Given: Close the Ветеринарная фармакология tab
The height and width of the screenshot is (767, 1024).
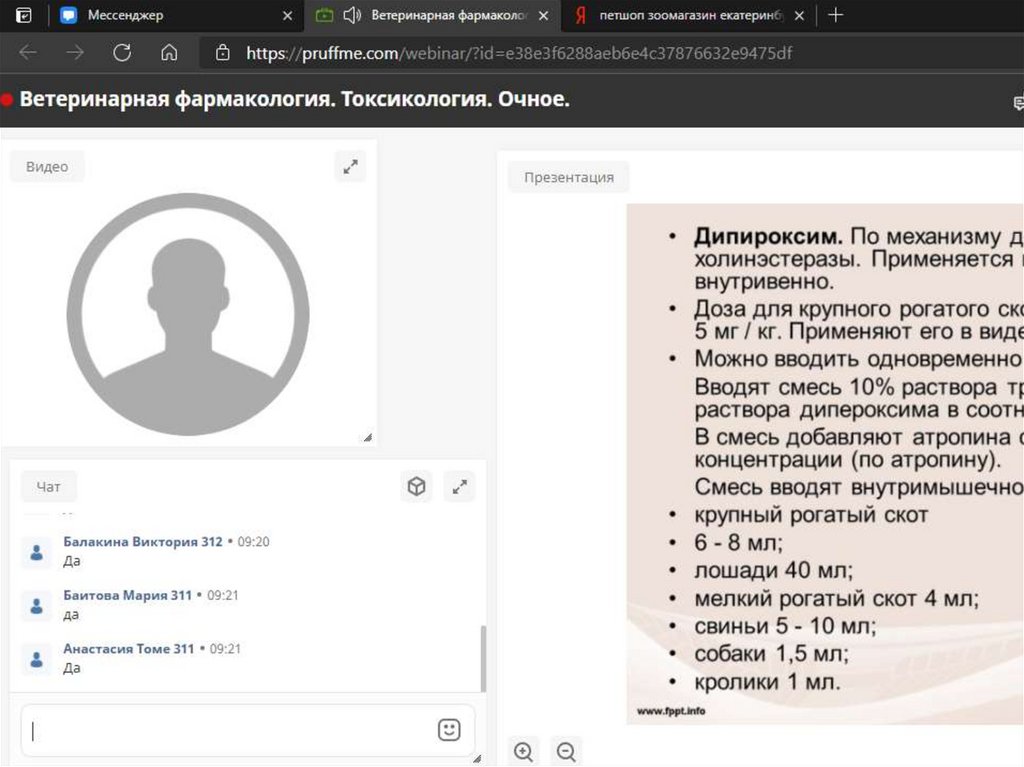Looking at the screenshot, I should click(x=543, y=15).
